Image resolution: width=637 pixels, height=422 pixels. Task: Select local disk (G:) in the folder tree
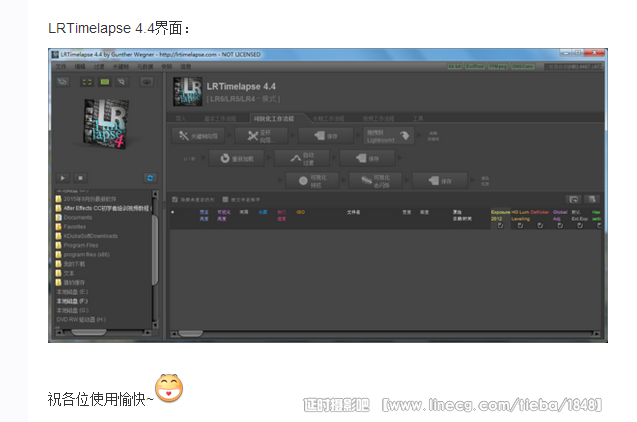pos(72,310)
